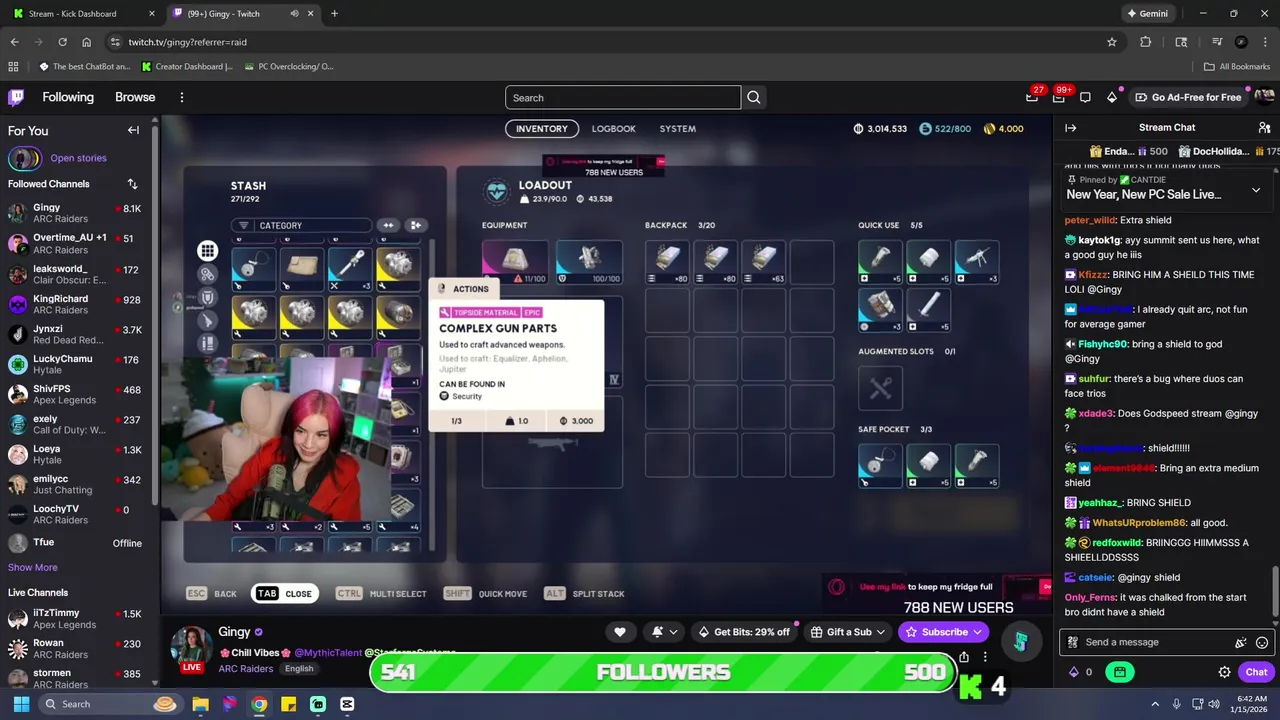Open the PC Overclocking bookmark
Viewport: 1280px width, 720px height.
288,67
